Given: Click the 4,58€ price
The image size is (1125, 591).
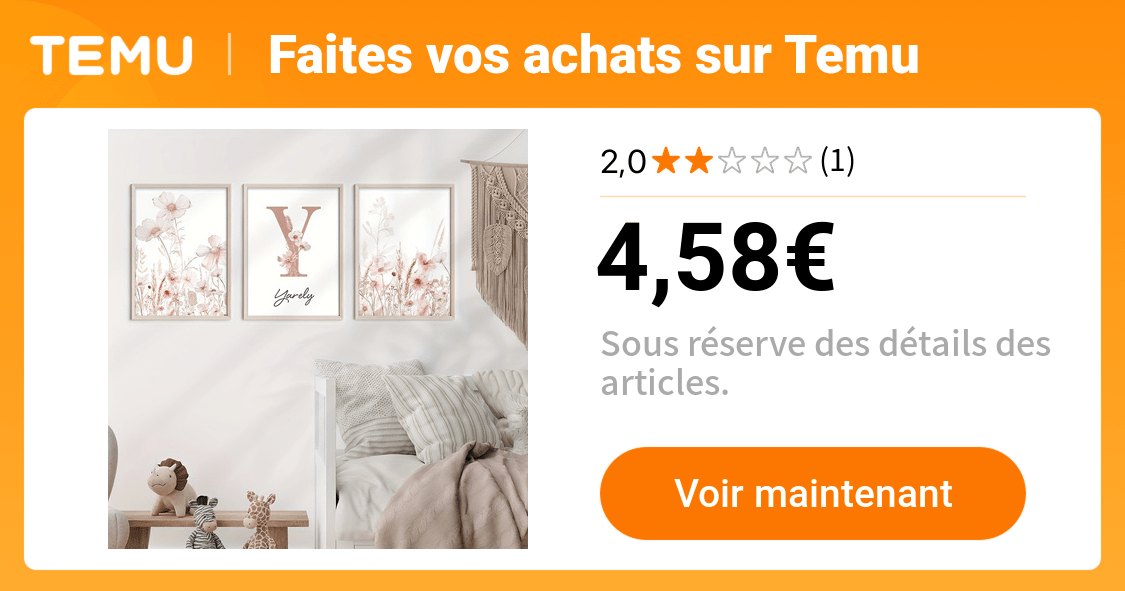Looking at the screenshot, I should 716,258.
